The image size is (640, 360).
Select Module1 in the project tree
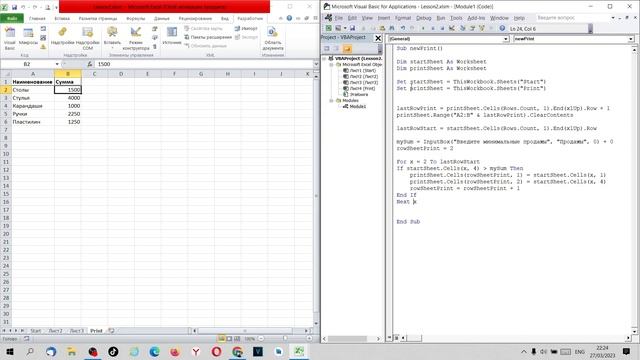tap(358, 107)
